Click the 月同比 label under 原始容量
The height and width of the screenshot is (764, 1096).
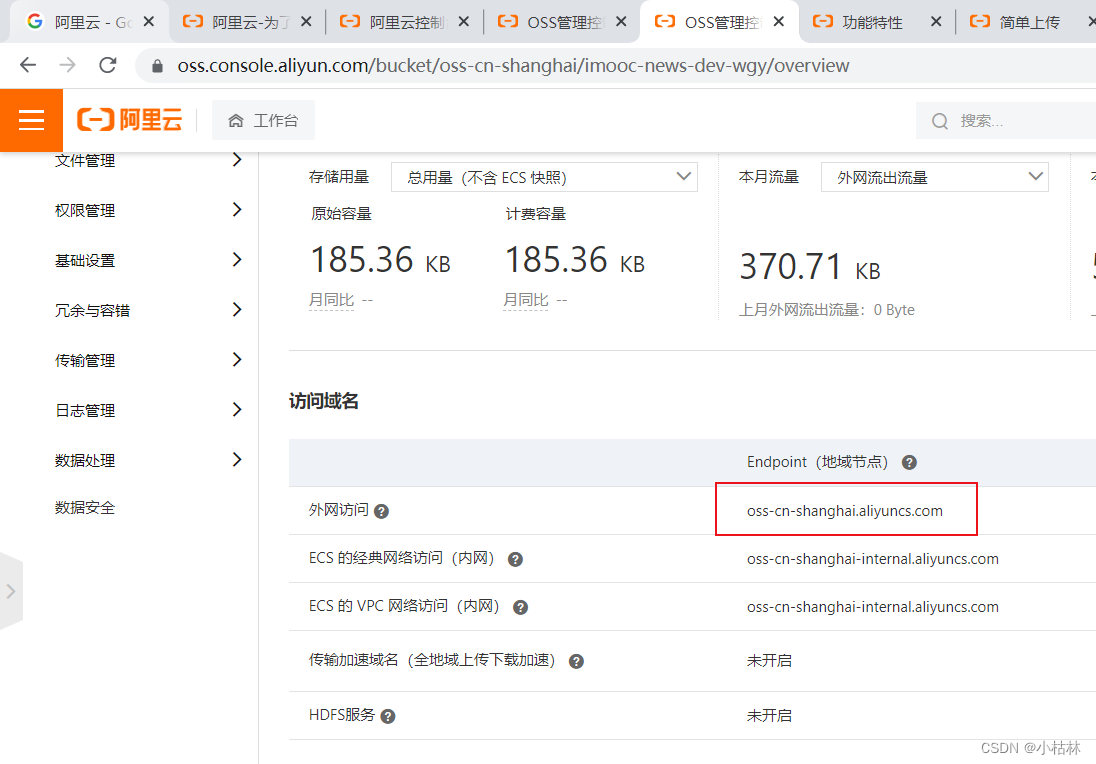tap(331, 300)
